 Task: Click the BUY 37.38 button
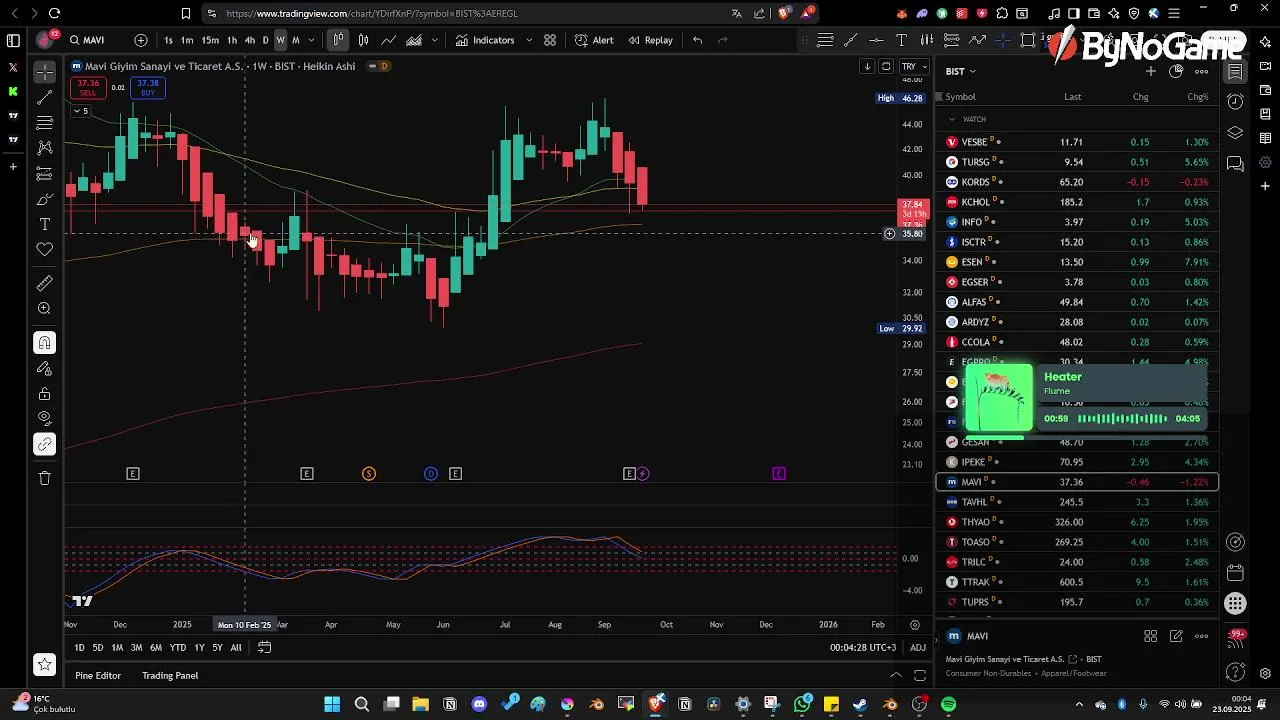point(148,88)
